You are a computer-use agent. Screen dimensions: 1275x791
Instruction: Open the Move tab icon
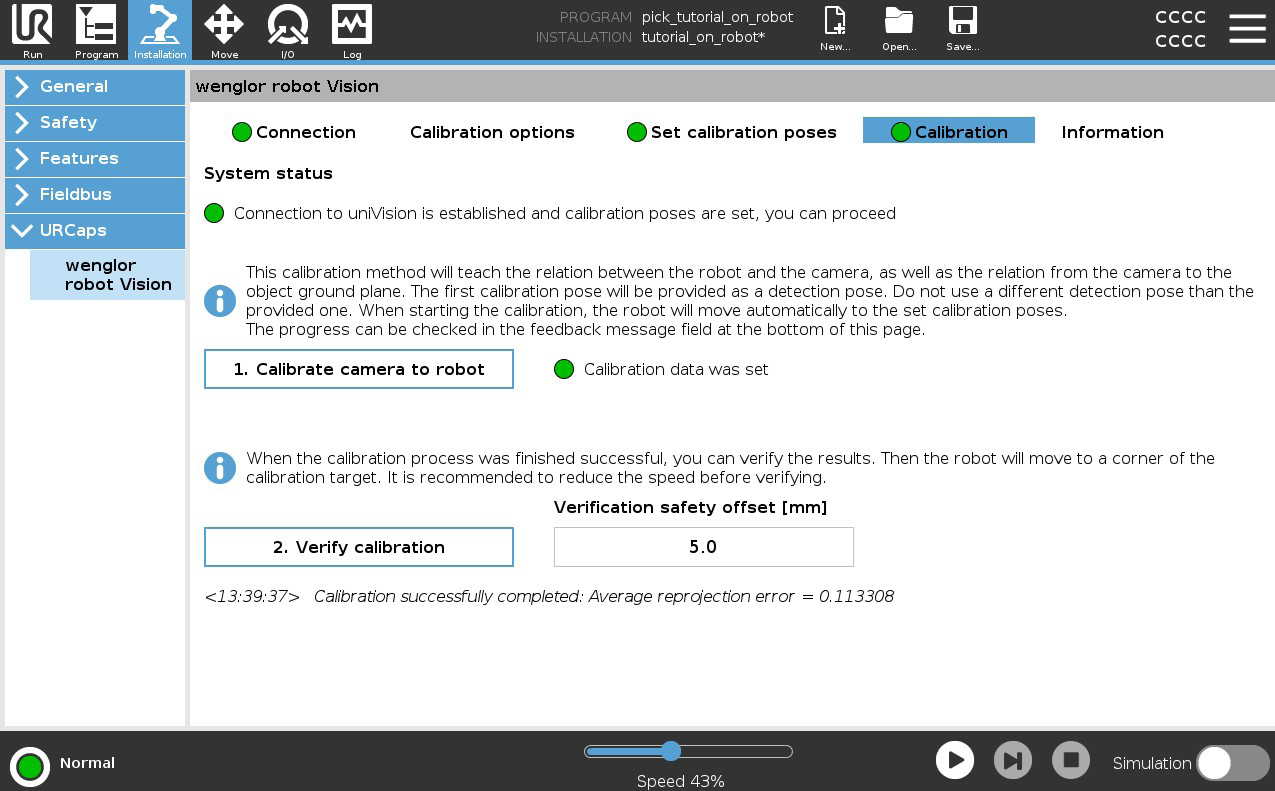coord(224,30)
